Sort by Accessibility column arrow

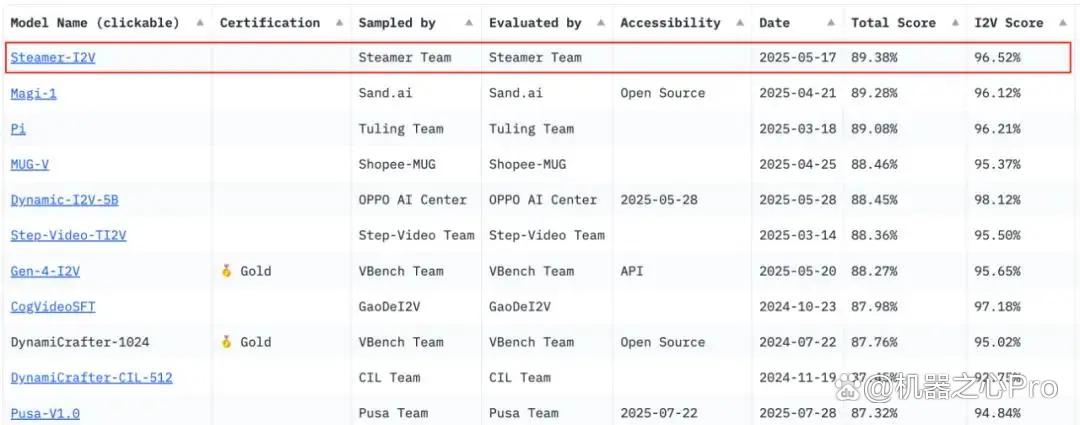tap(740, 23)
